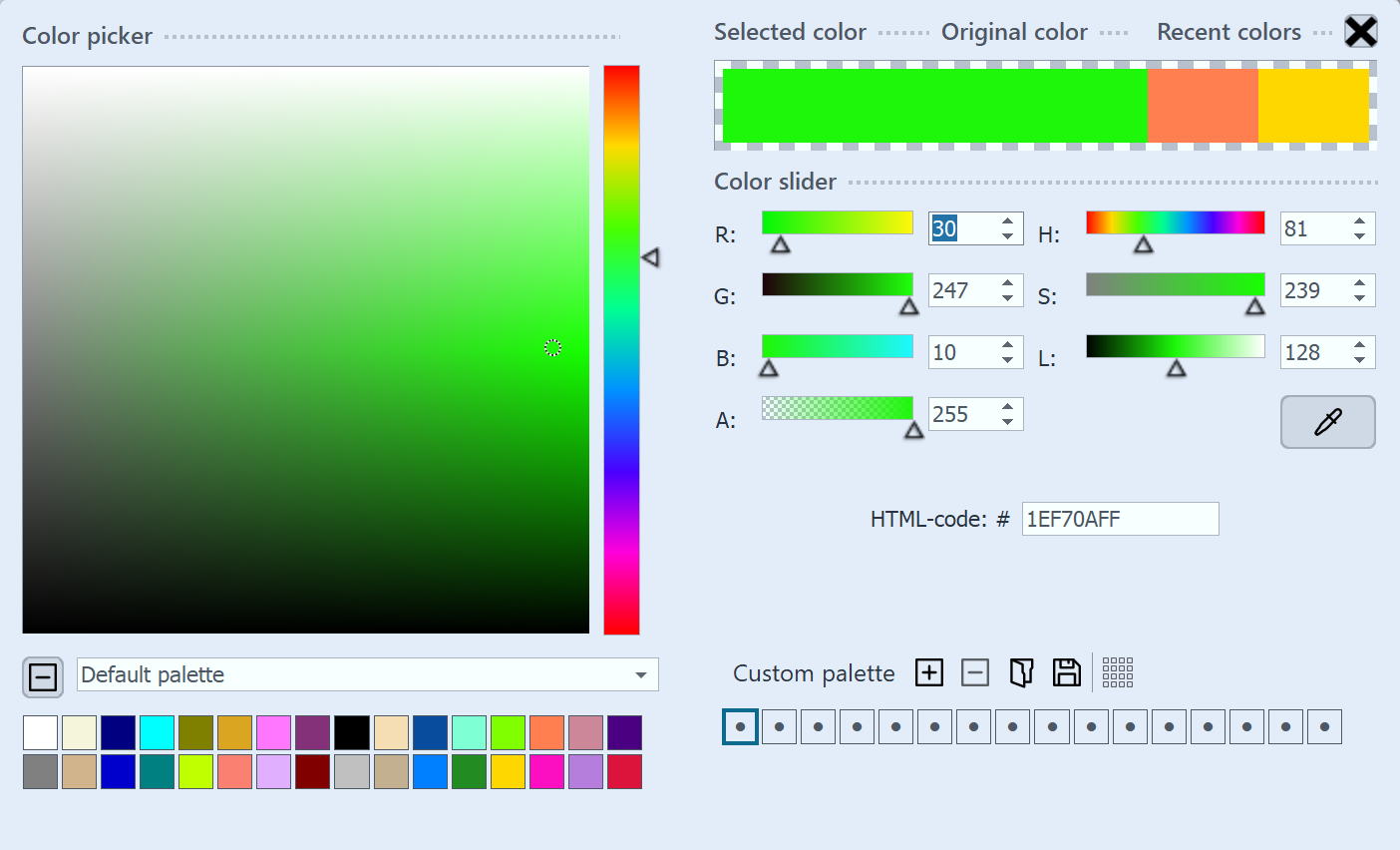Add current color to the custom palette
1400x850 pixels.
pos(928,672)
